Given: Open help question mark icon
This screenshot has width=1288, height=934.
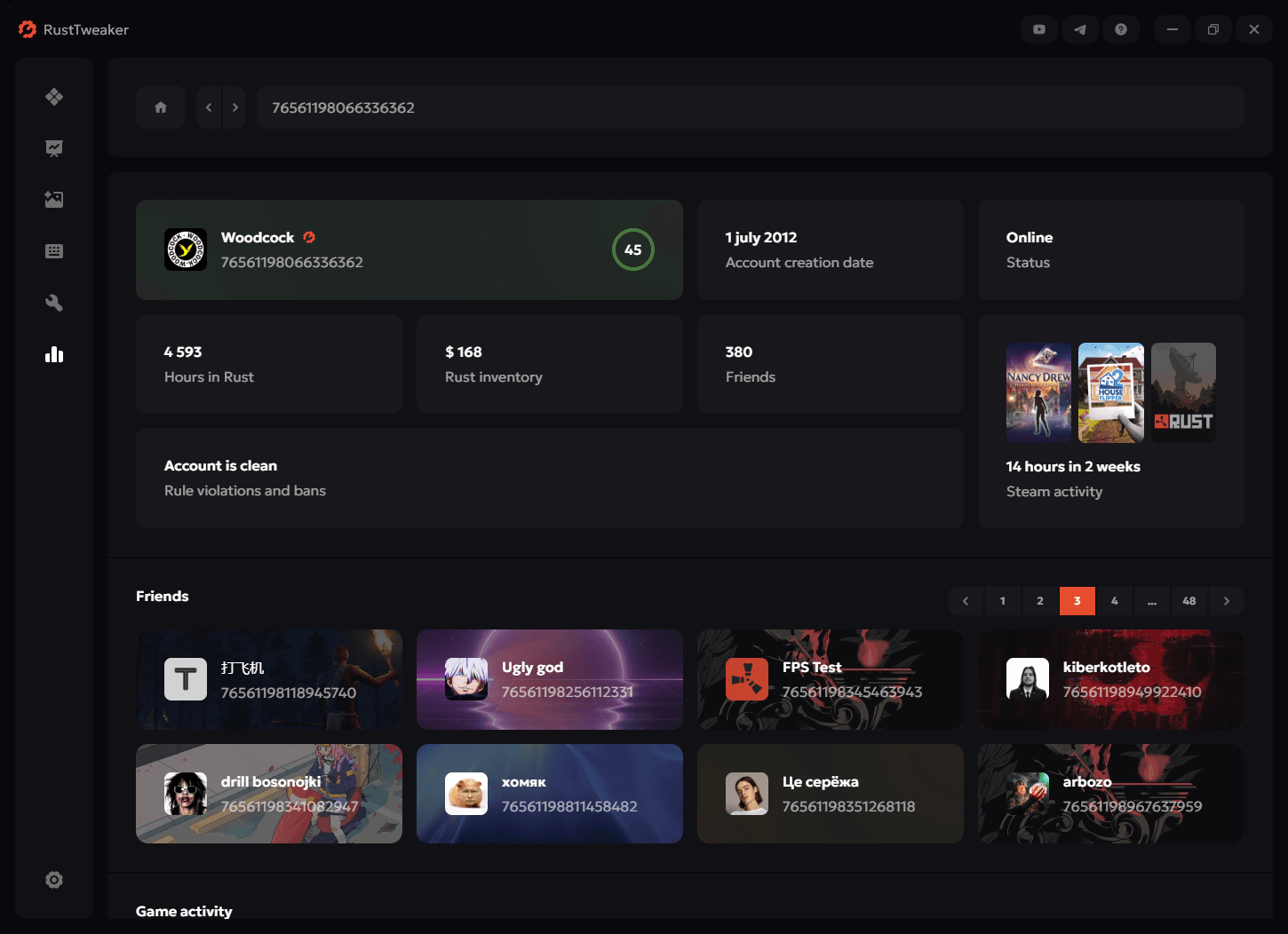Looking at the screenshot, I should [1121, 29].
